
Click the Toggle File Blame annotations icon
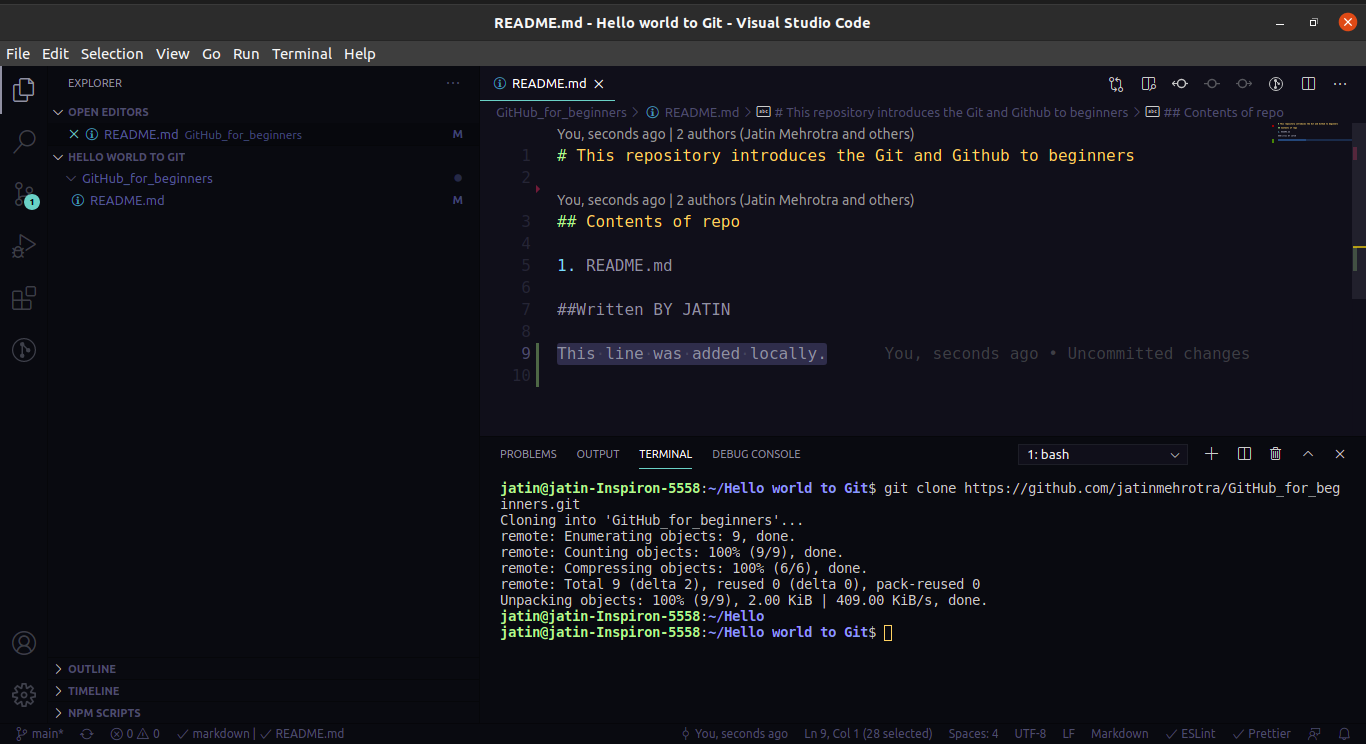pos(1276,84)
